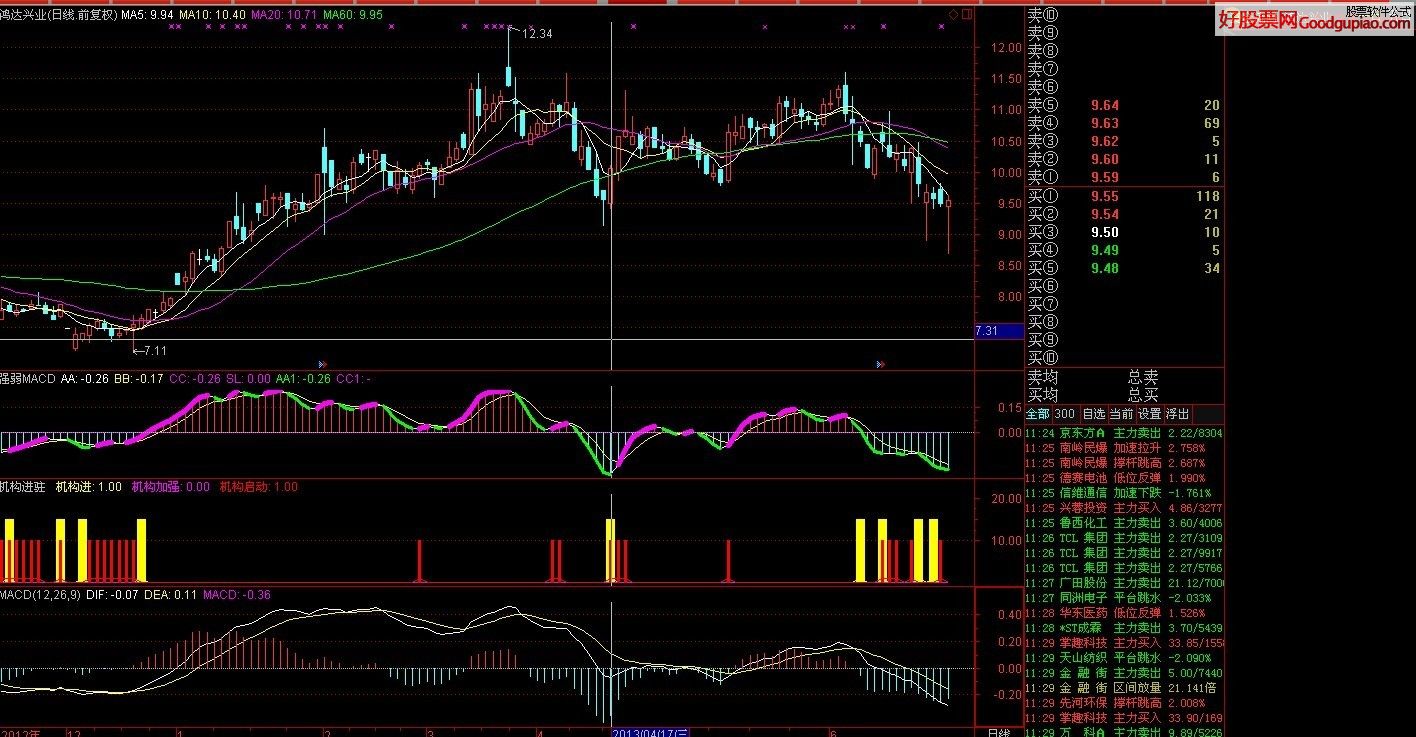Select the 卖⑤ row priced 9.64
Viewport: 1416px width, 737px height.
[1125, 105]
